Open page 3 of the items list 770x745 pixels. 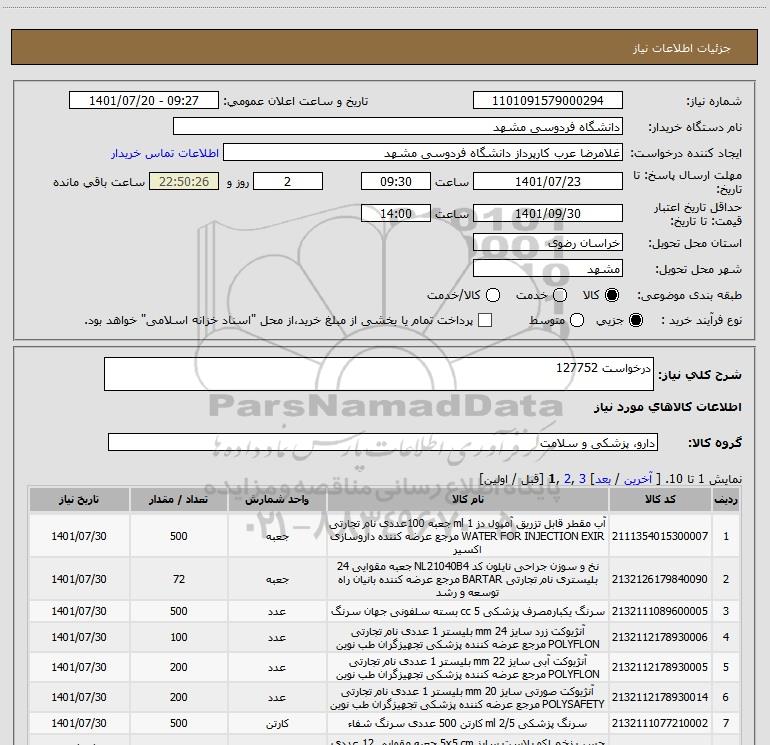tap(582, 479)
